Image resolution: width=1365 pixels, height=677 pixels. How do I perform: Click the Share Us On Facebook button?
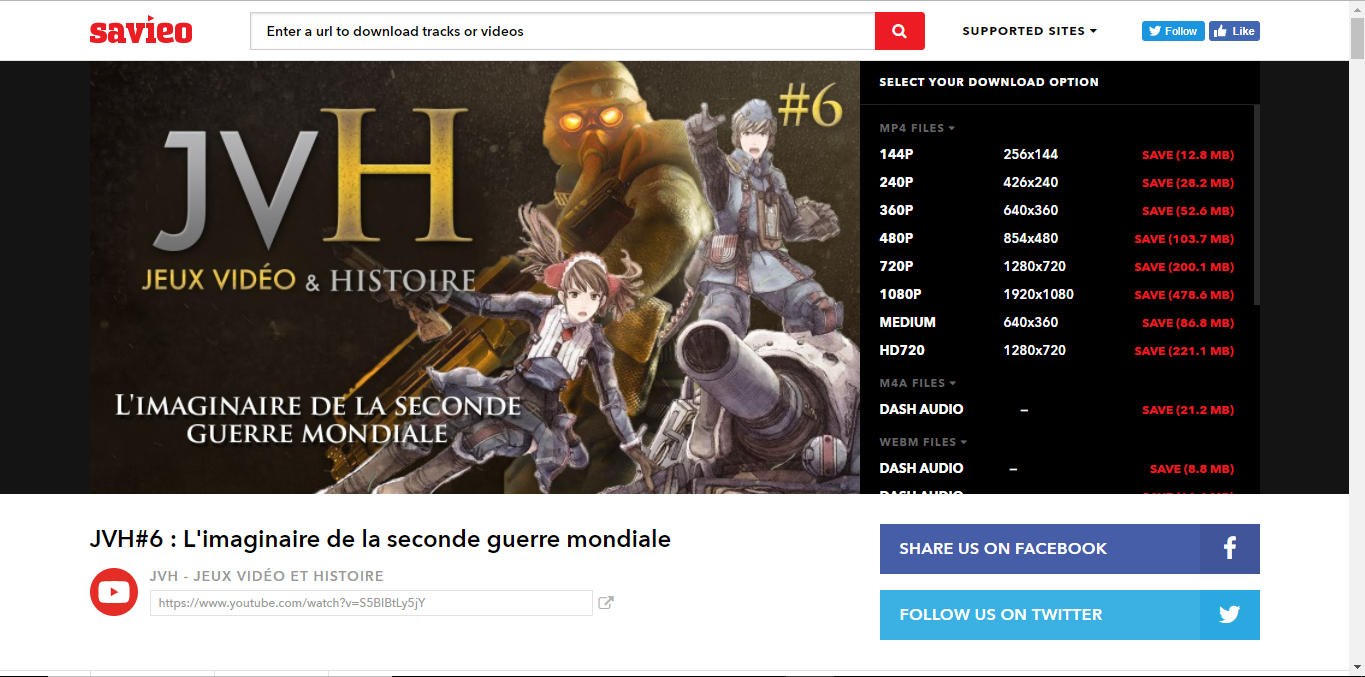(1070, 549)
